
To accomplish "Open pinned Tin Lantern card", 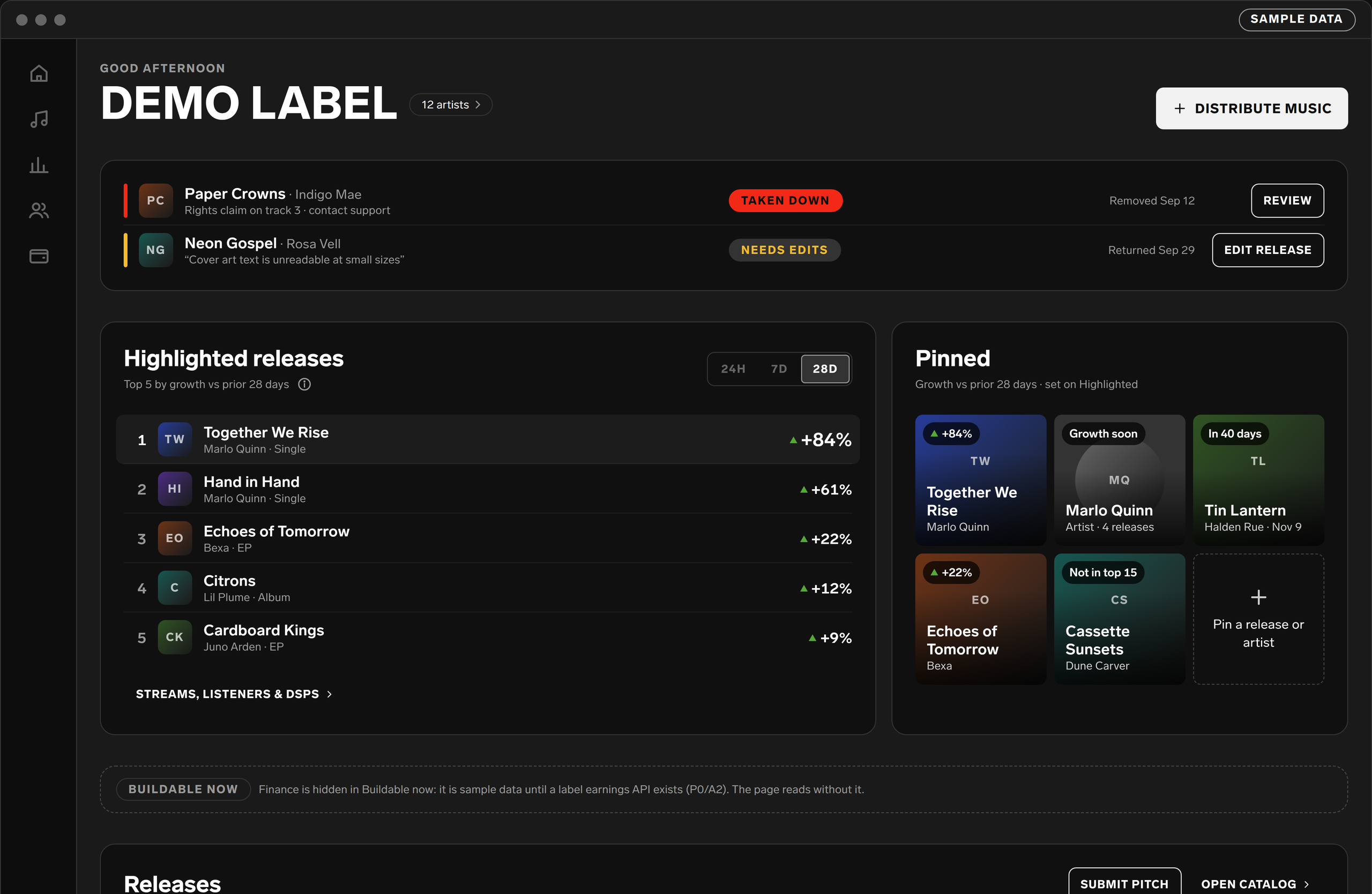I will 1258,480.
